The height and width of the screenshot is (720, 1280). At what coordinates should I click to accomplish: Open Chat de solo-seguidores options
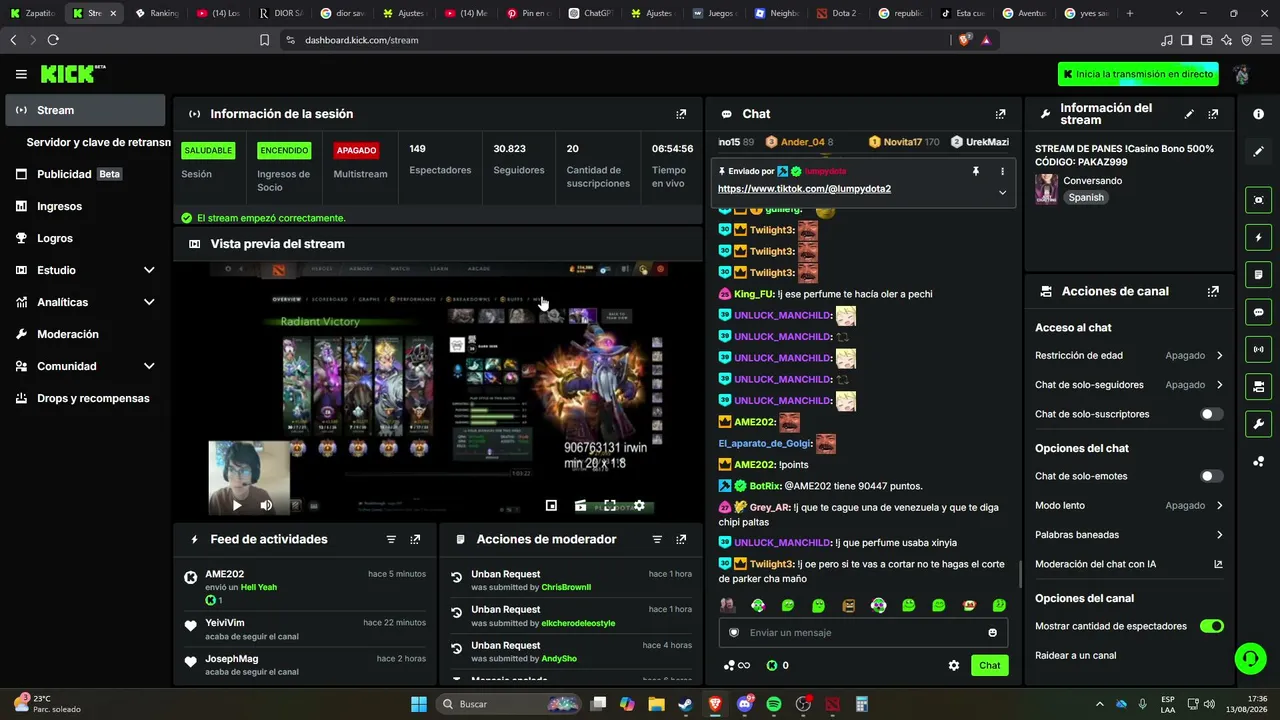click(1129, 385)
